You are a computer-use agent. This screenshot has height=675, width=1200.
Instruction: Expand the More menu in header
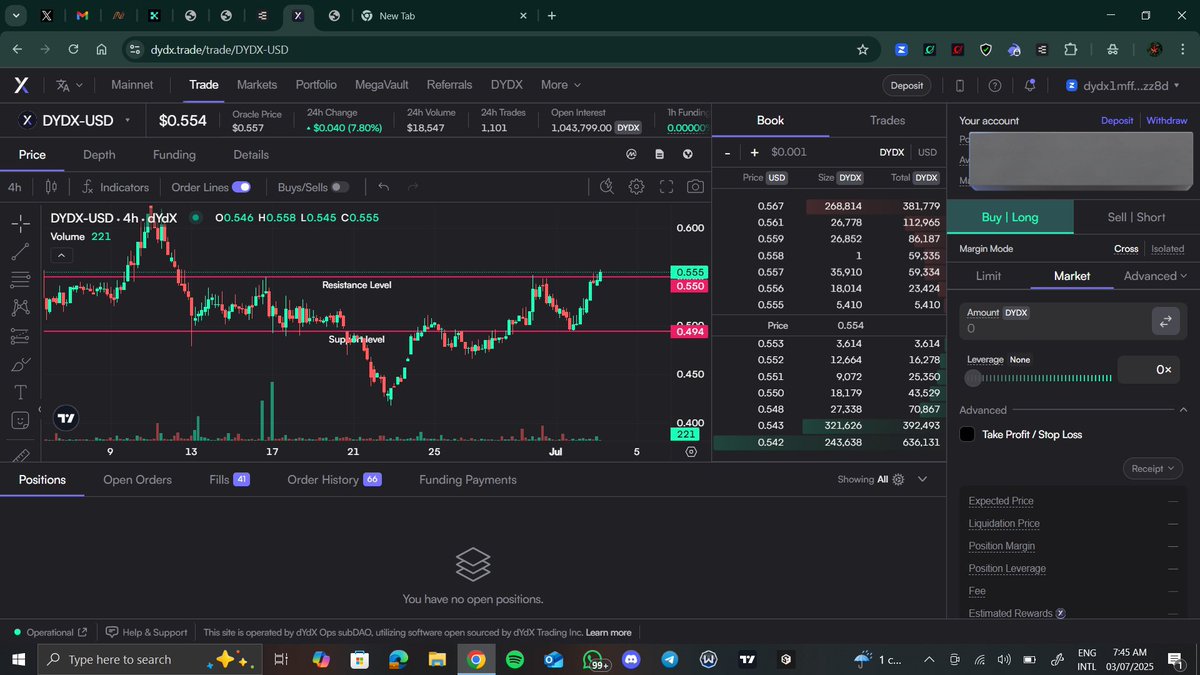coord(560,86)
